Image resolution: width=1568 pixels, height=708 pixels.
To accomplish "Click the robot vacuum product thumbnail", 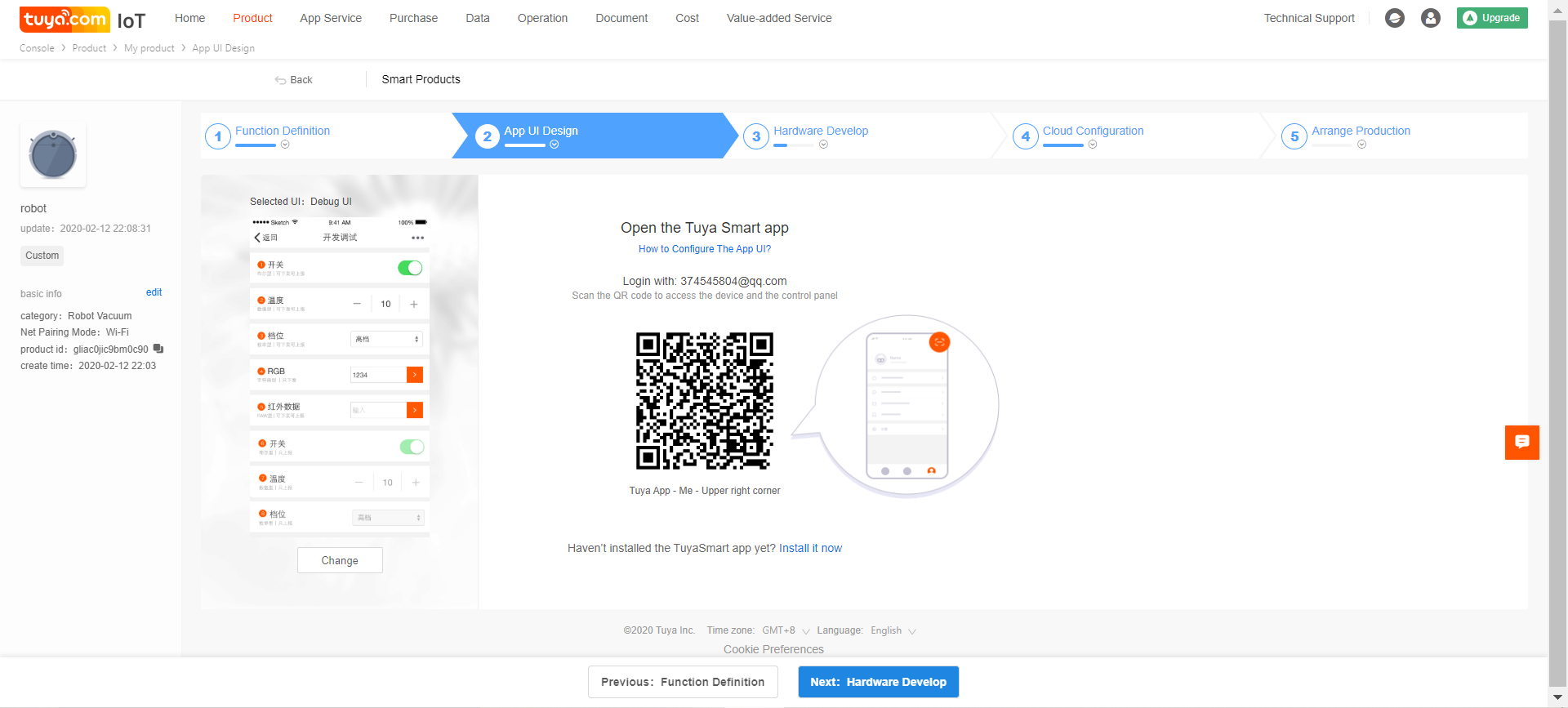I will pos(53,155).
